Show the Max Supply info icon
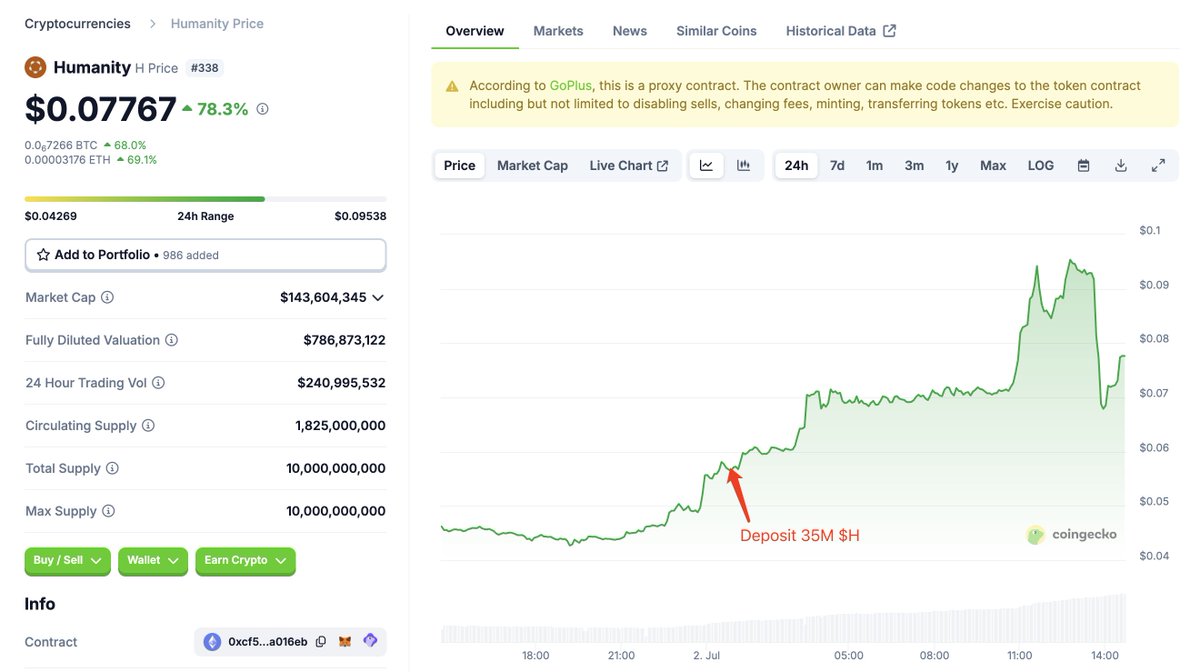The width and height of the screenshot is (1200, 672). point(108,511)
